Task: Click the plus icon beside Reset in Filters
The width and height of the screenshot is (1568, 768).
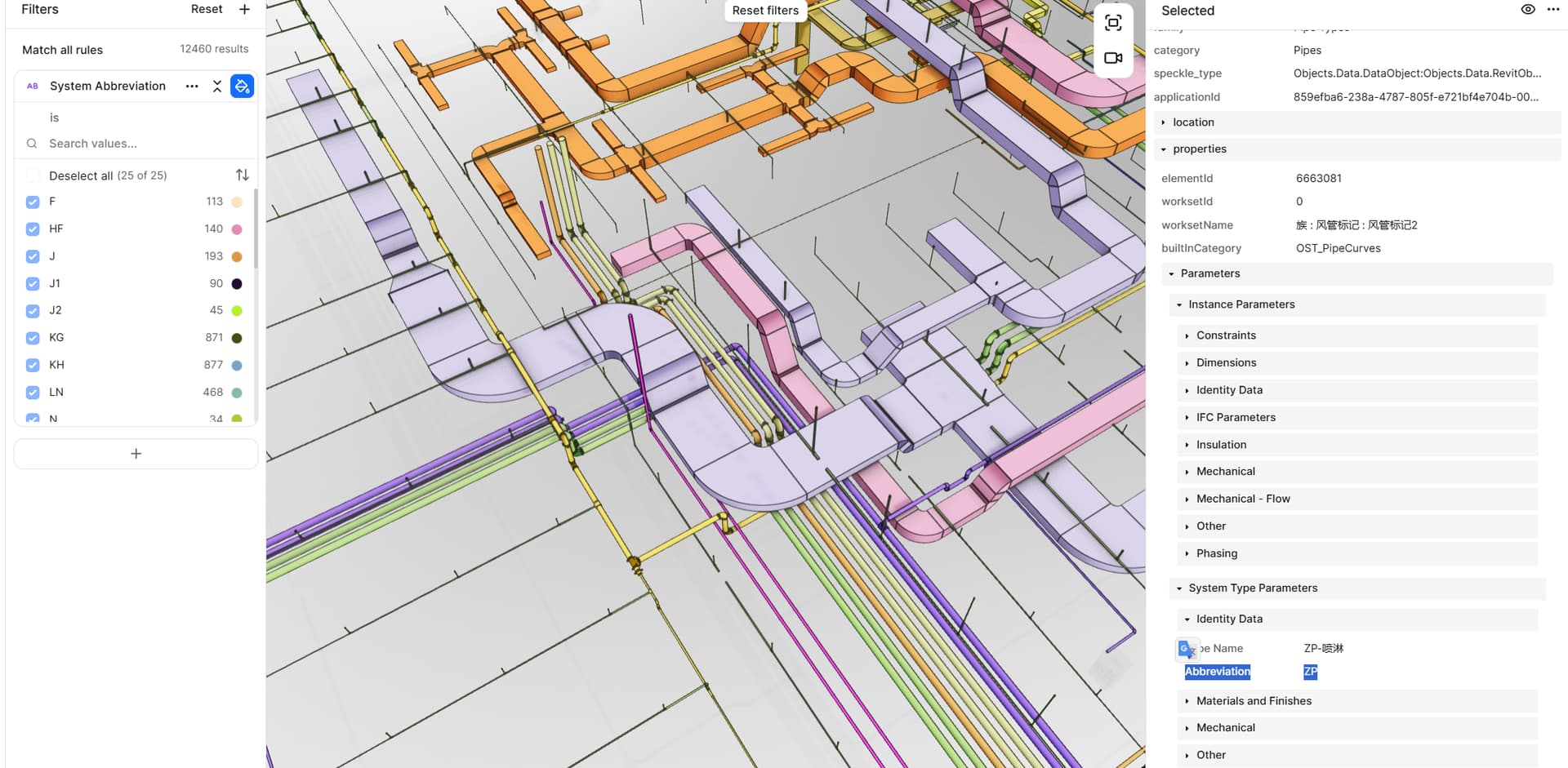Action: 244,9
